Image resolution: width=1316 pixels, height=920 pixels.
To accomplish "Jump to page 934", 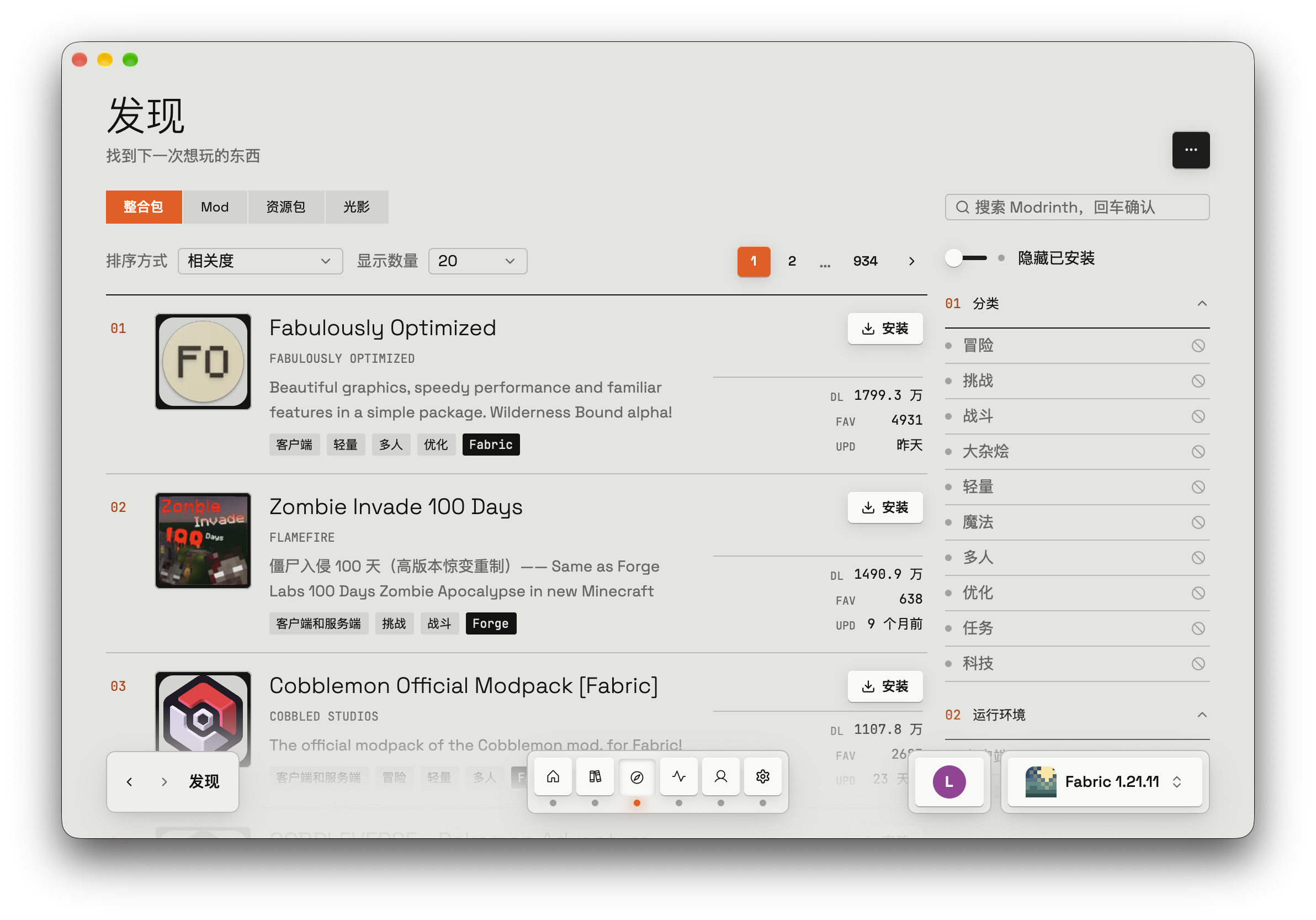I will (x=865, y=261).
